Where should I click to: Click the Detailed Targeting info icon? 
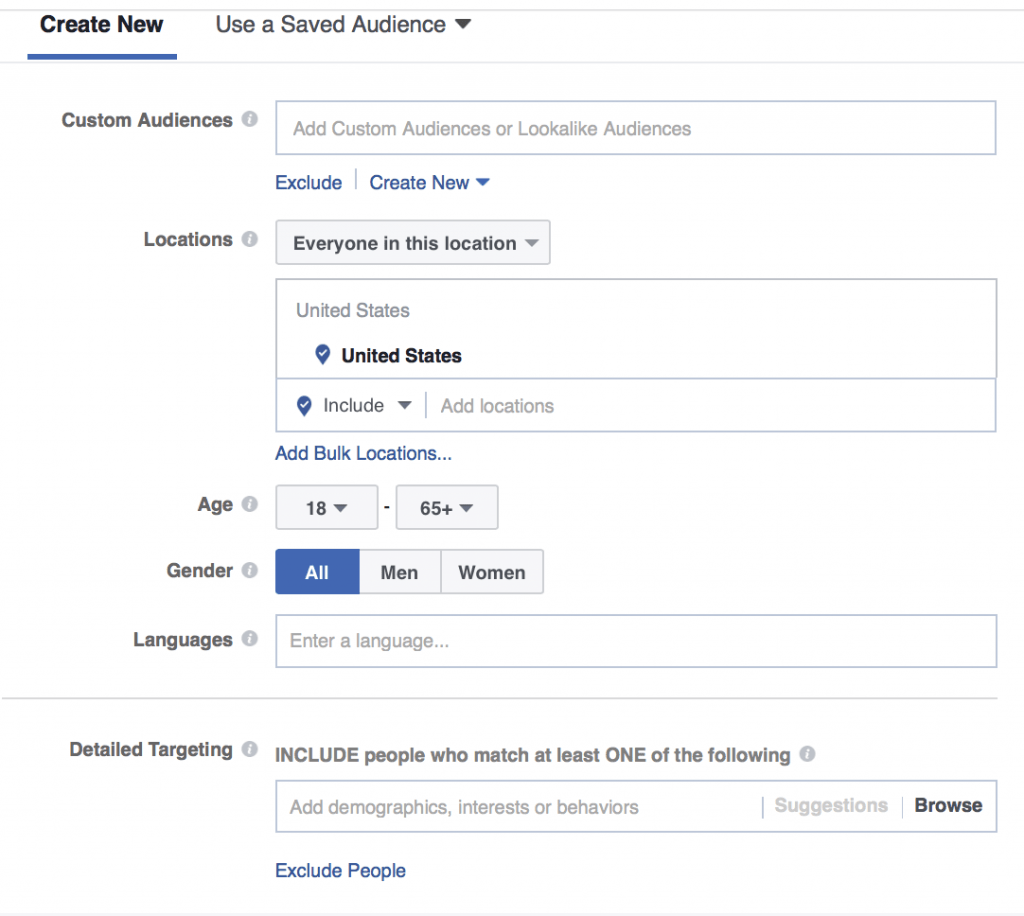(249, 749)
